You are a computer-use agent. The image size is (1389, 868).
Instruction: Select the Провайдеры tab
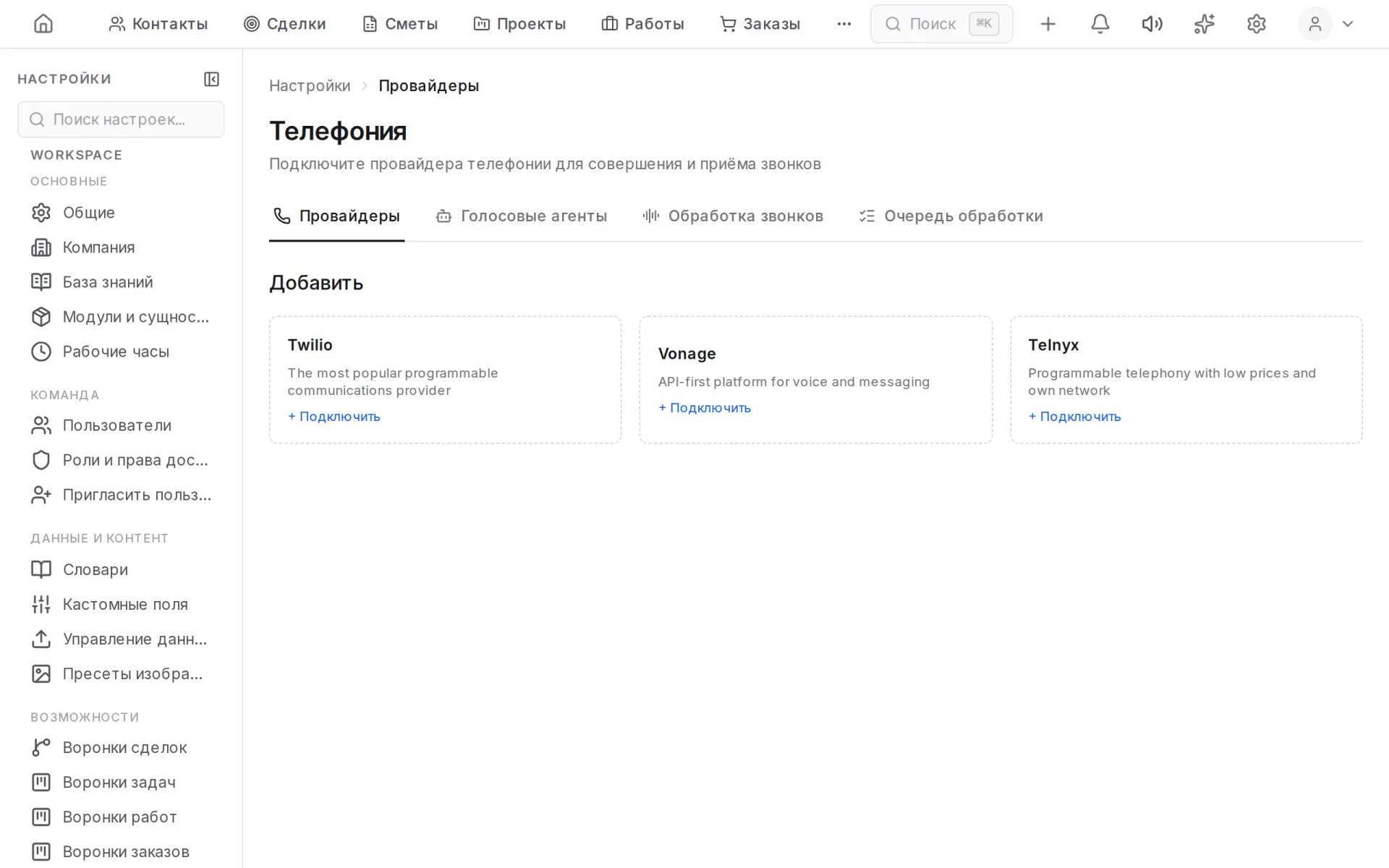tap(336, 216)
